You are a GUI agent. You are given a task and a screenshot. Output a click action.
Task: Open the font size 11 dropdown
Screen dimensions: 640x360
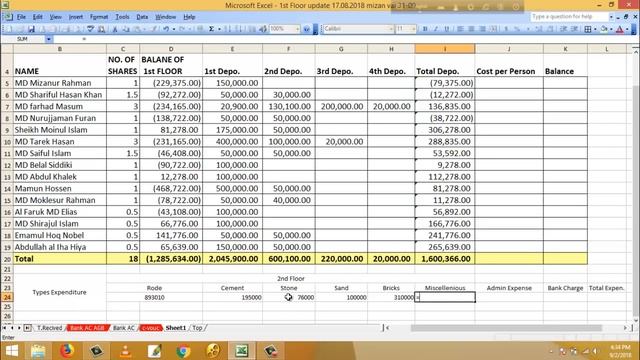pos(413,29)
